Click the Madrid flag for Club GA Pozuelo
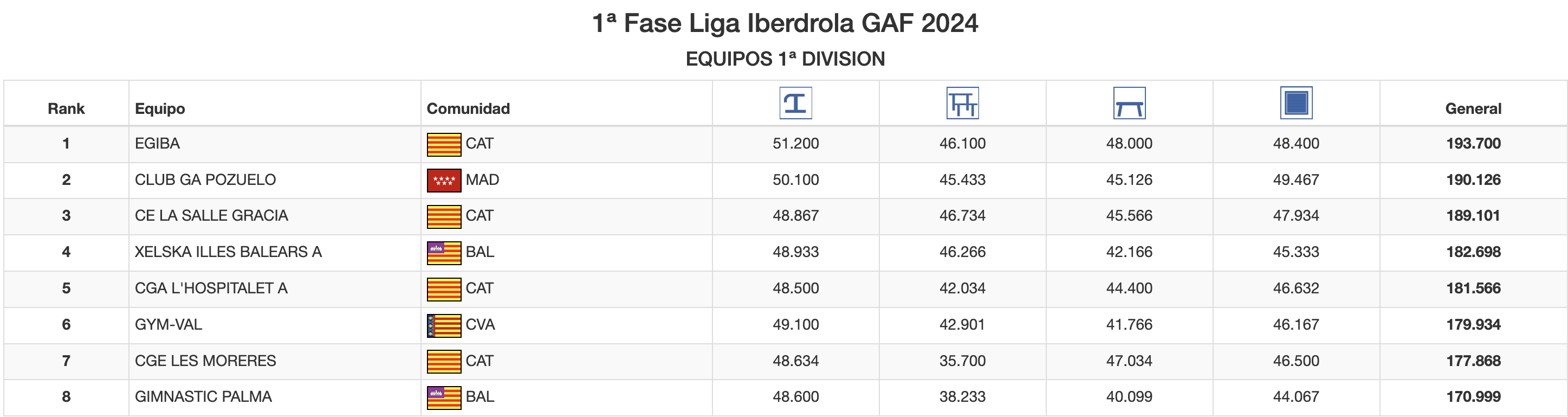Screen dimensions: 1568x417 [x=444, y=180]
